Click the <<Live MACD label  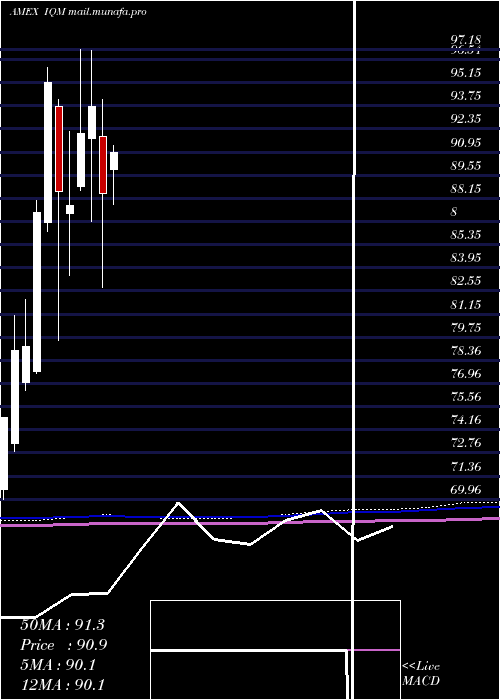(x=421, y=673)
